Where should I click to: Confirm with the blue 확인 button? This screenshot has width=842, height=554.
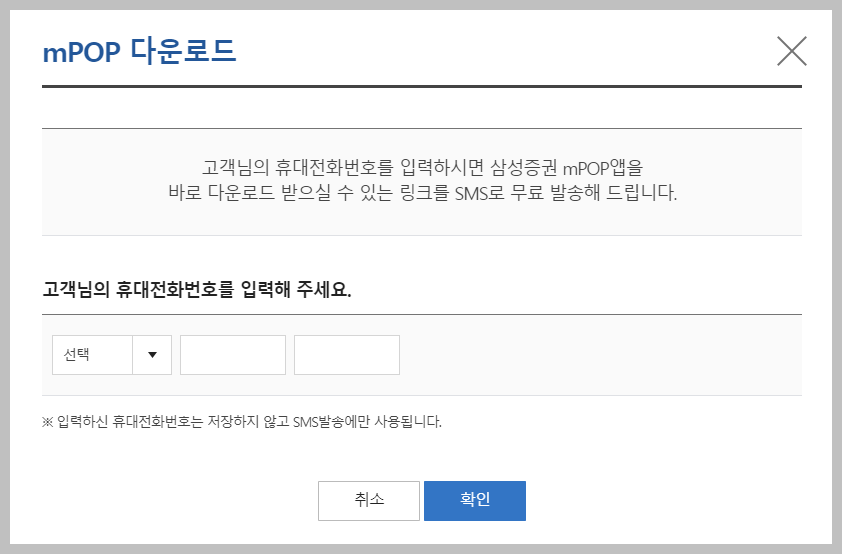[x=475, y=500]
